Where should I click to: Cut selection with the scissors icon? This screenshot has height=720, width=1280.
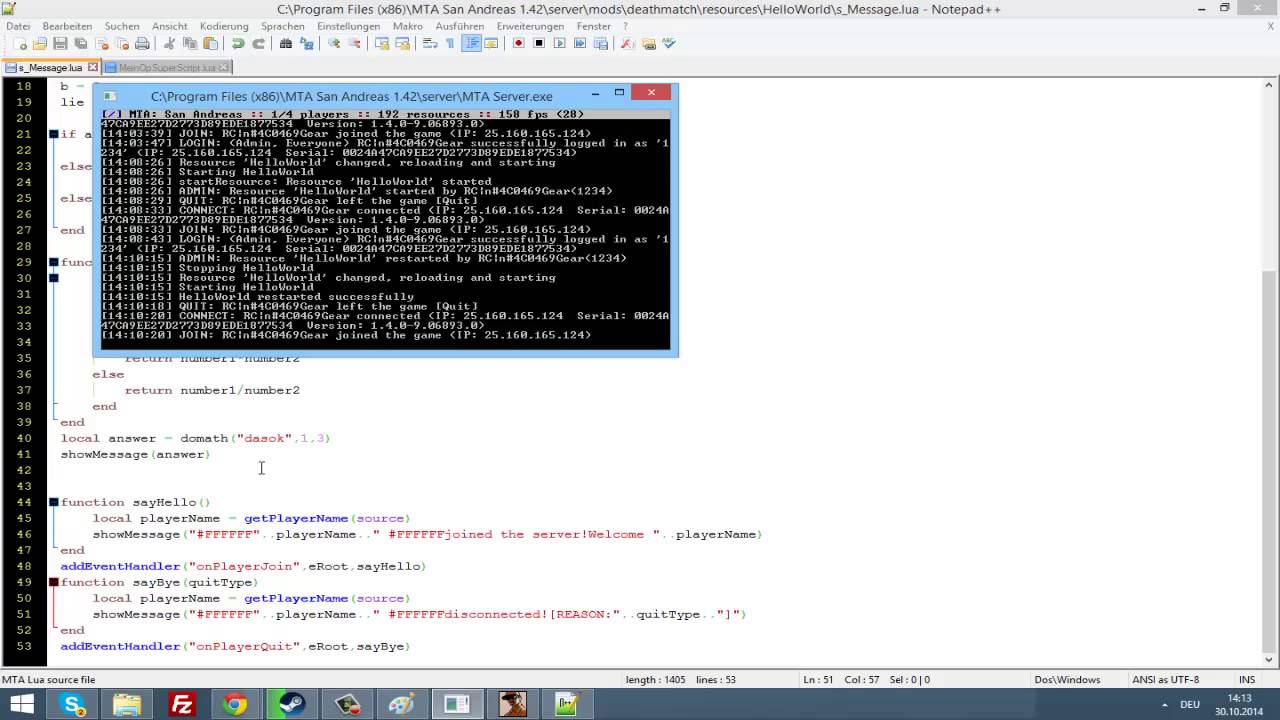click(x=169, y=44)
